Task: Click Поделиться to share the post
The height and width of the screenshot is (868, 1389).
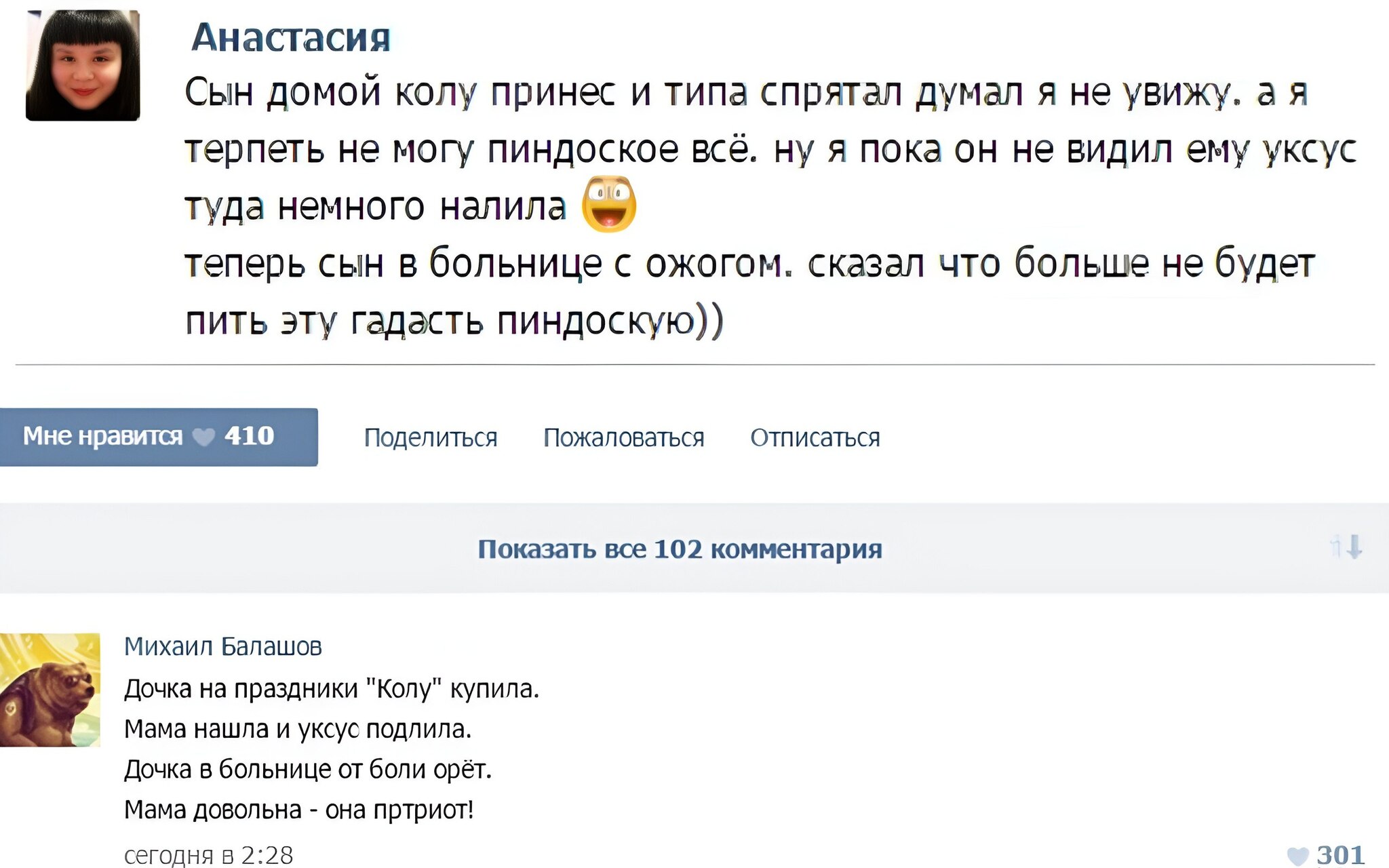Action: pyautogui.click(x=431, y=438)
